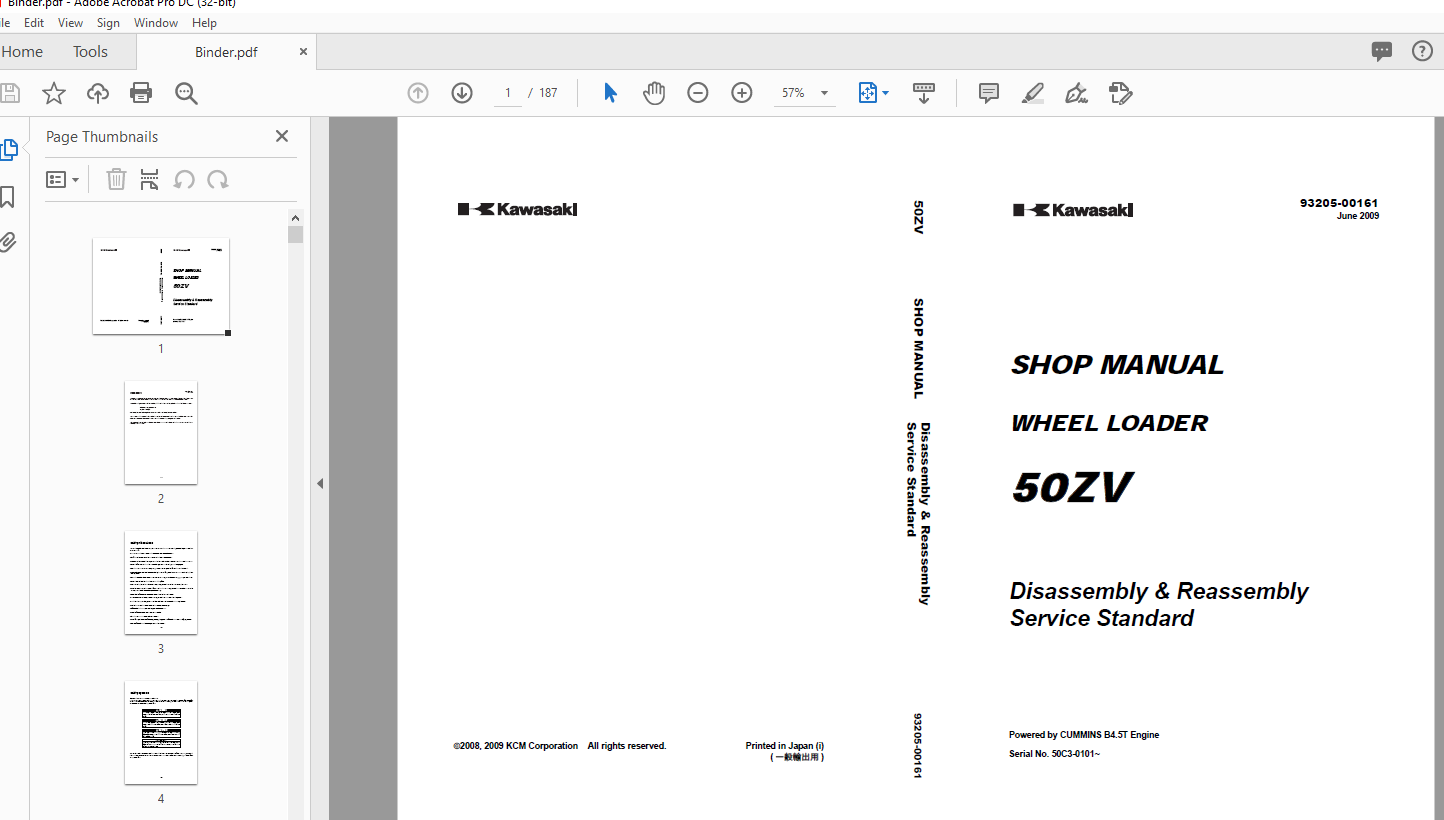The height and width of the screenshot is (820, 1444).
Task: Open the chat notifications bubble icon
Action: [1382, 51]
